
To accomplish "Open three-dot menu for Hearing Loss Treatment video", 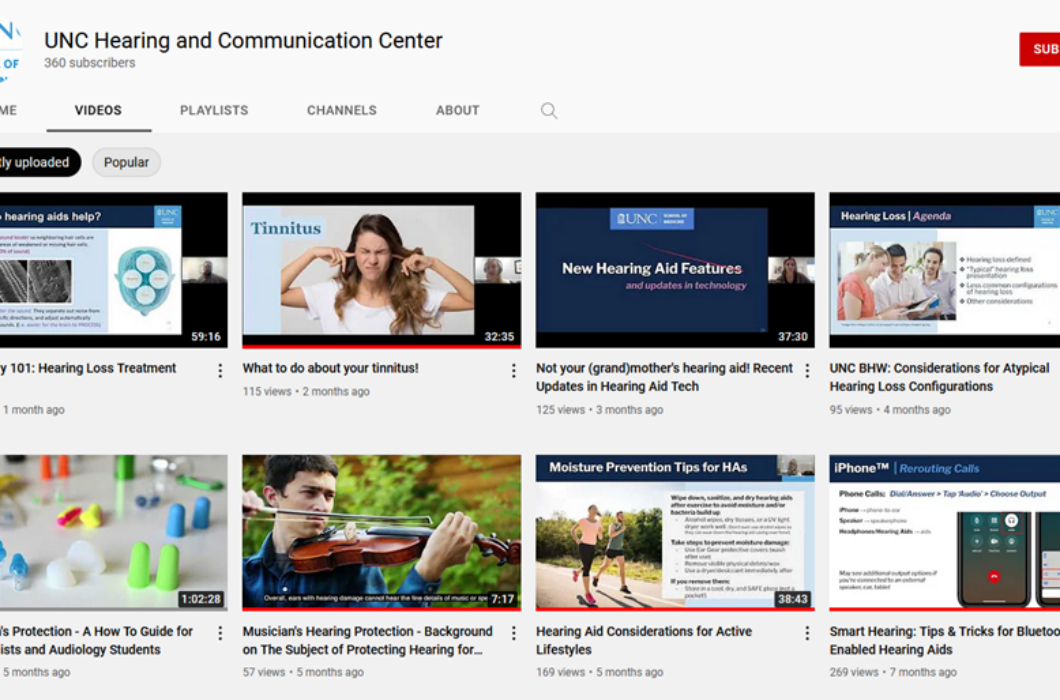I will (220, 371).
